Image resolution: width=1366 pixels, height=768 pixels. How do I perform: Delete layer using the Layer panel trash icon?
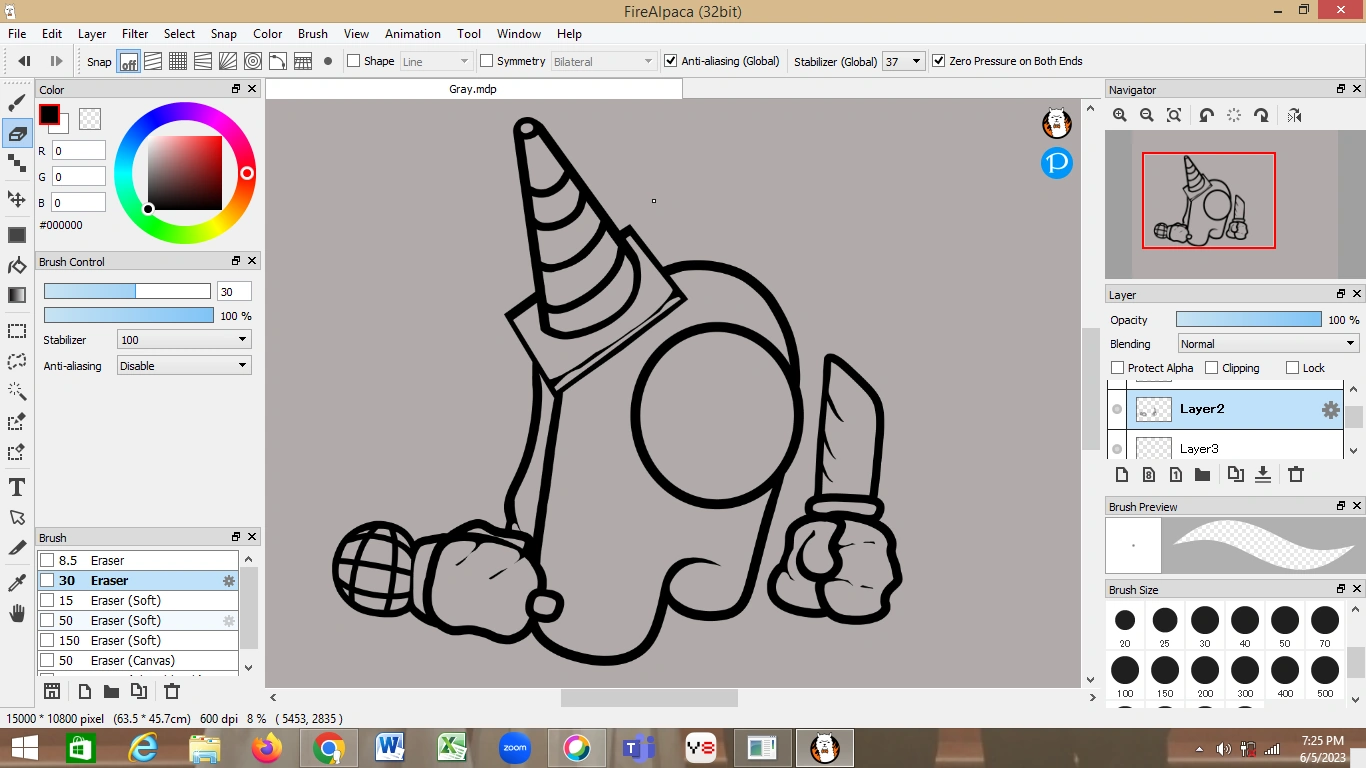point(1296,475)
